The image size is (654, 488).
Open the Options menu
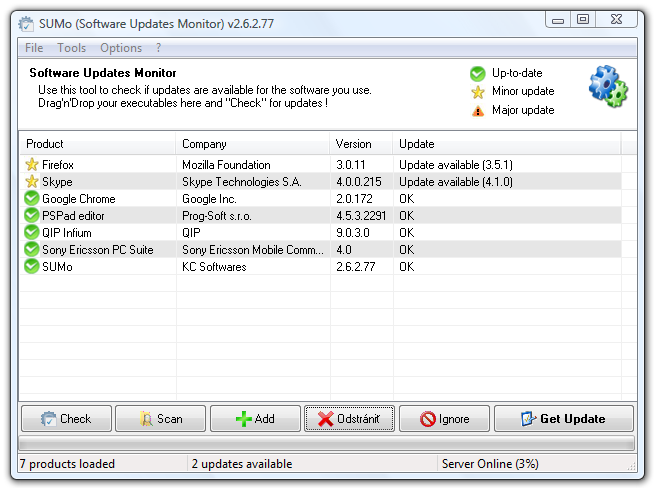(121, 48)
